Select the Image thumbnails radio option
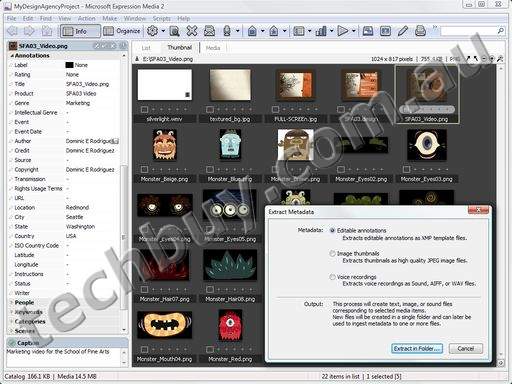This screenshot has height=384, width=512. pyautogui.click(x=332, y=254)
